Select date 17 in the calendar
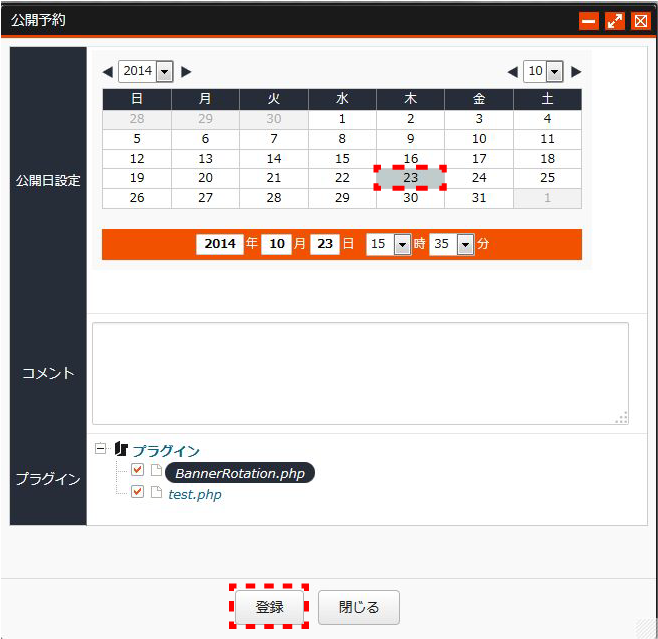658x639 pixels. pos(479,159)
